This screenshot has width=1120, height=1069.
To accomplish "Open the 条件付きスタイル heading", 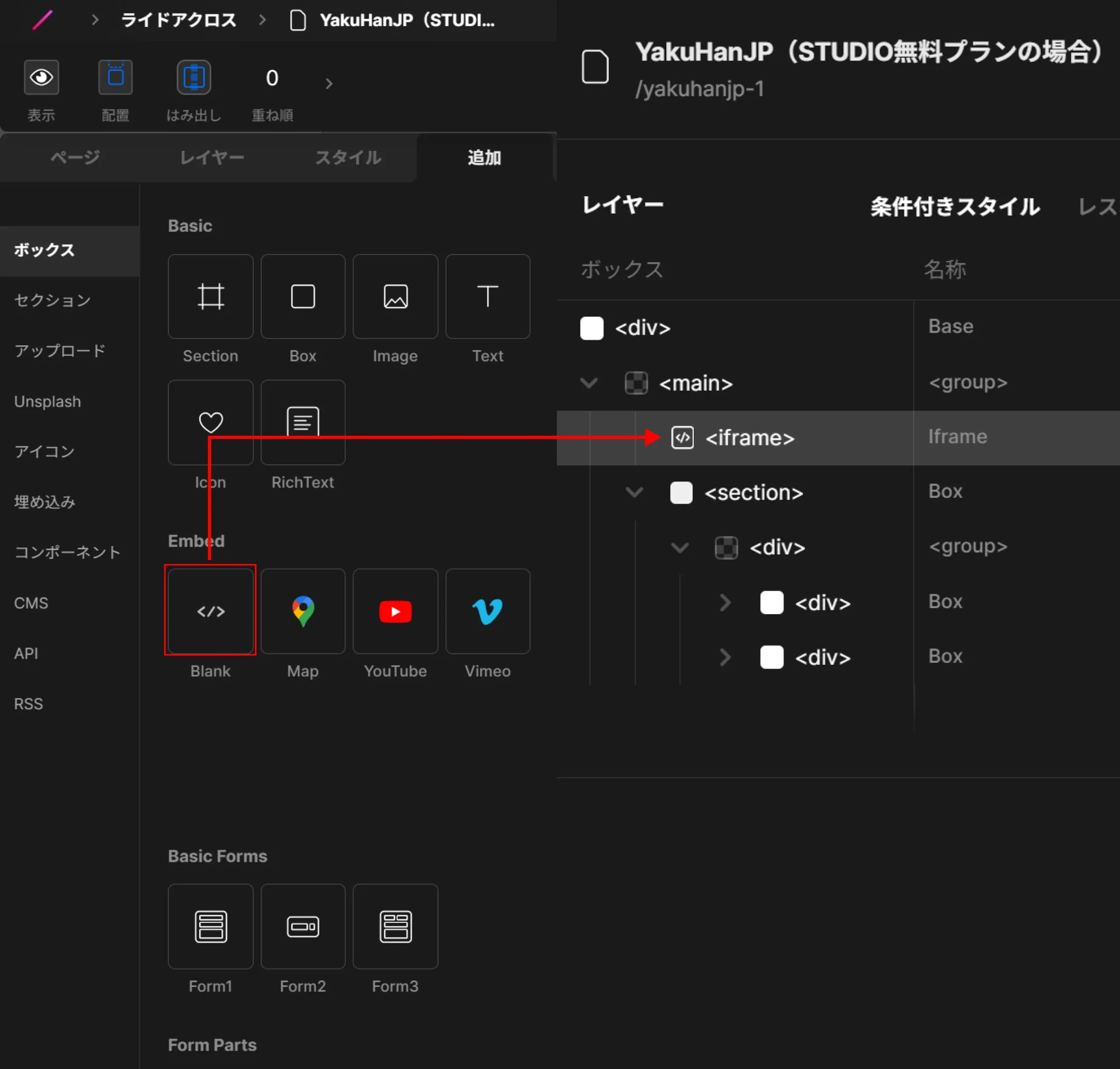I will 955,206.
